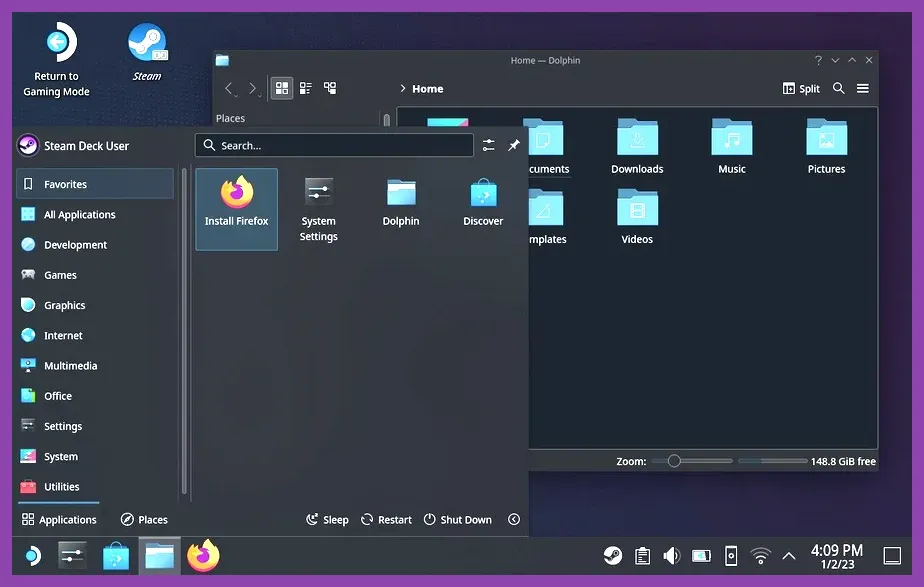Open Return to Gaming Mode desktop shortcut
The width and height of the screenshot is (924, 587).
(57, 60)
